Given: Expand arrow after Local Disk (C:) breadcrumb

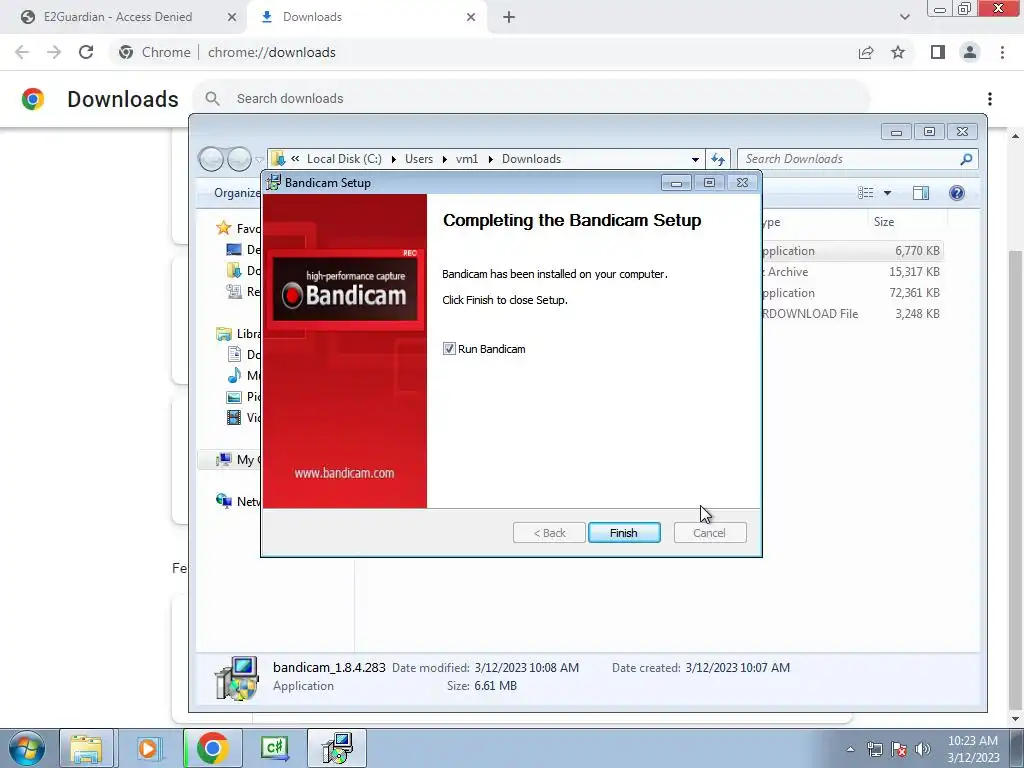Looking at the screenshot, I should click(393, 159).
